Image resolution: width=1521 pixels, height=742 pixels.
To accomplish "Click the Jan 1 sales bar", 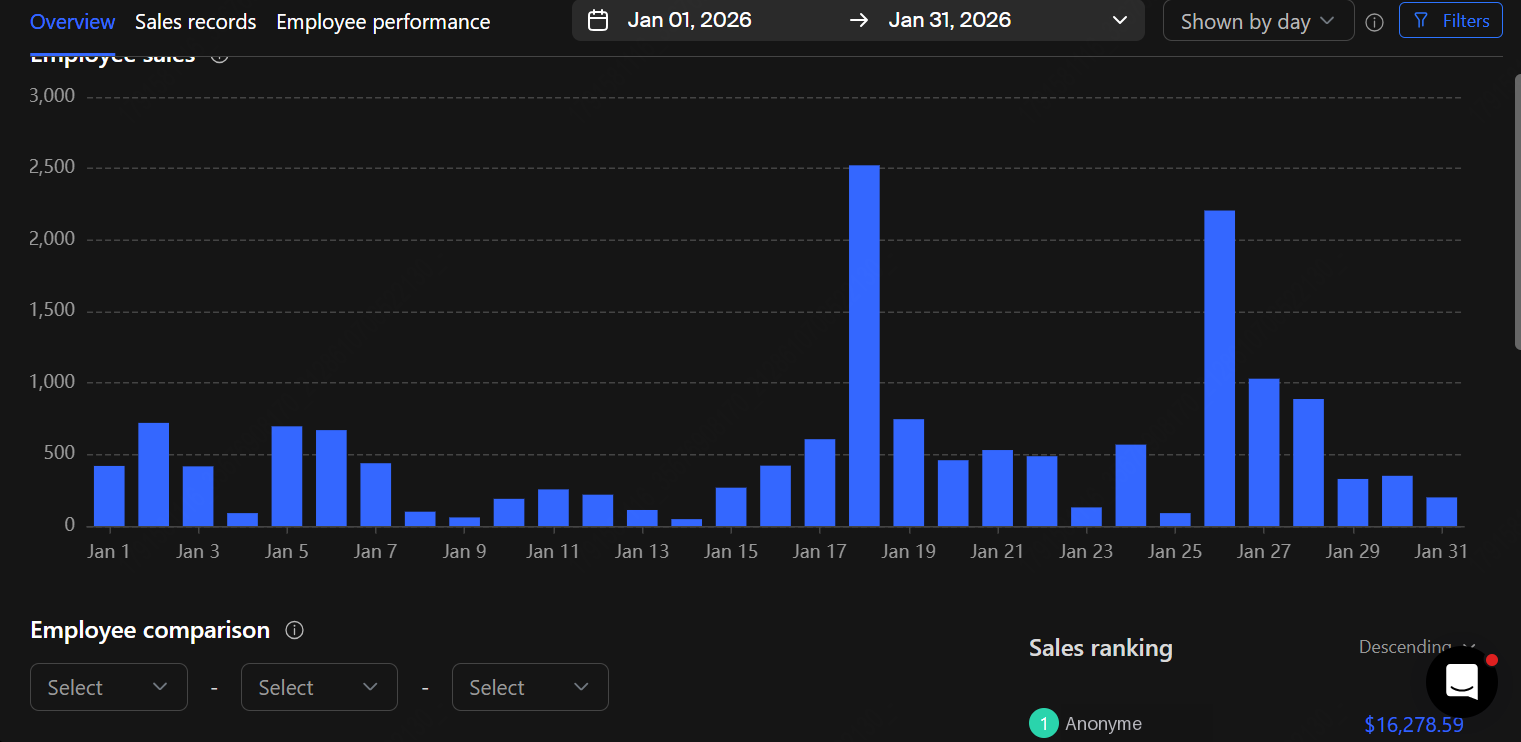I will [x=109, y=496].
